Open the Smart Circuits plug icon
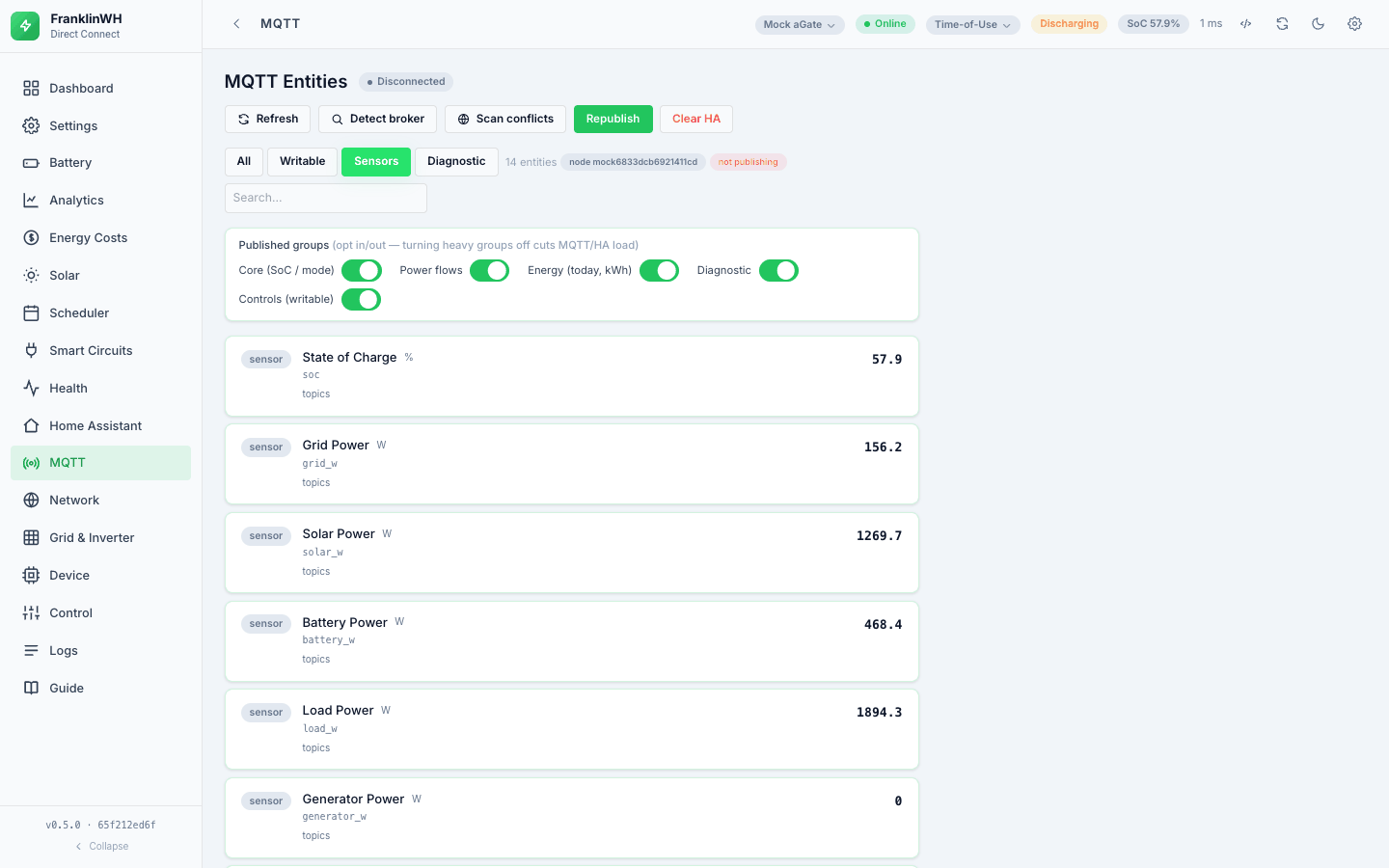The image size is (1389, 868). pyautogui.click(x=31, y=351)
